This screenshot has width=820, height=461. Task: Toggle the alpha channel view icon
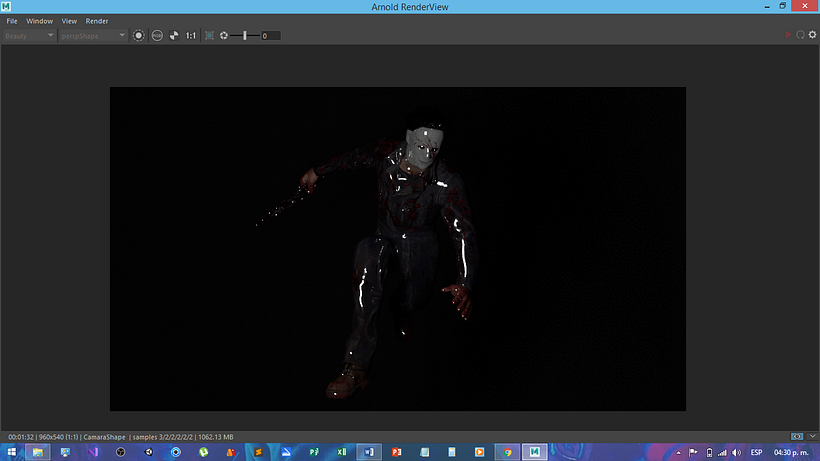pos(174,36)
